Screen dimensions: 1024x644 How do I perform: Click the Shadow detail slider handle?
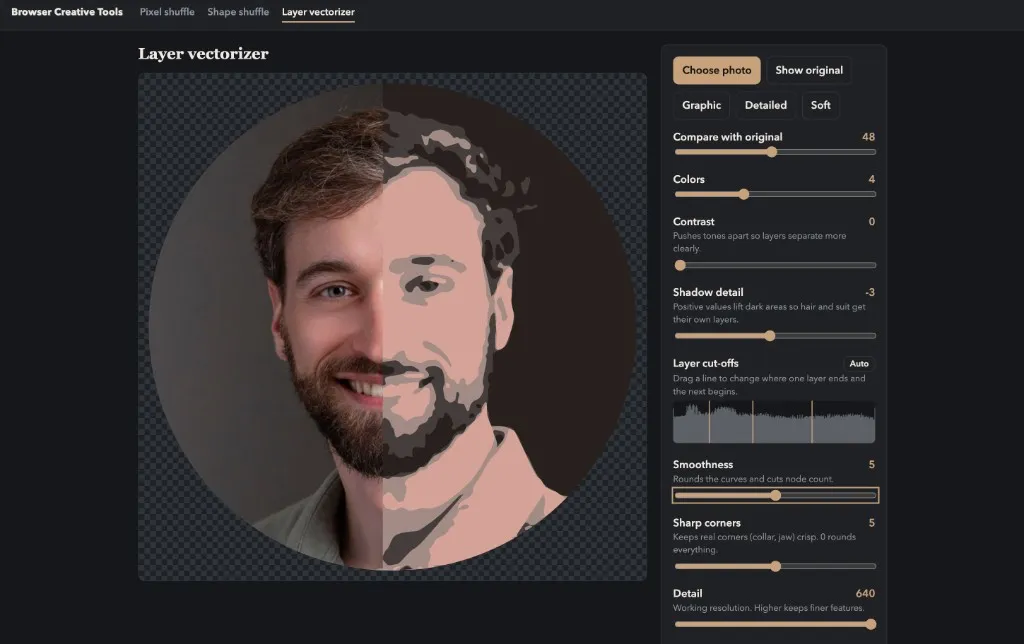pos(770,336)
